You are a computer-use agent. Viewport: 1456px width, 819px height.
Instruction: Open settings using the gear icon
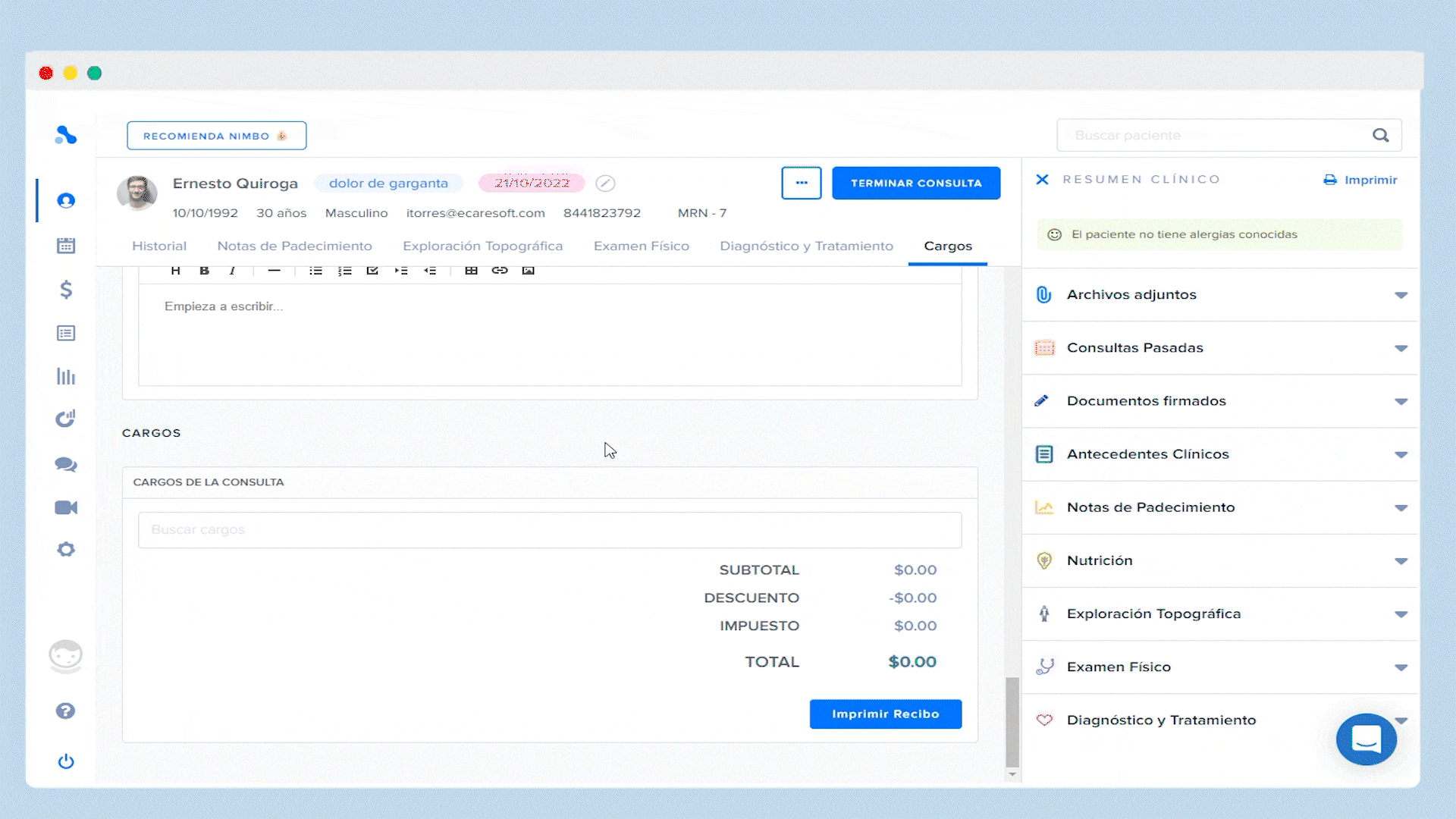click(66, 549)
